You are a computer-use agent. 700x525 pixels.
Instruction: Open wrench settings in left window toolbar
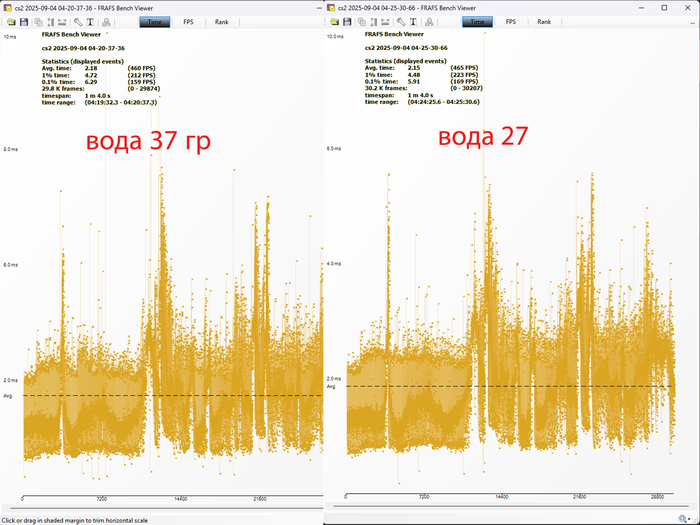click(x=78, y=21)
